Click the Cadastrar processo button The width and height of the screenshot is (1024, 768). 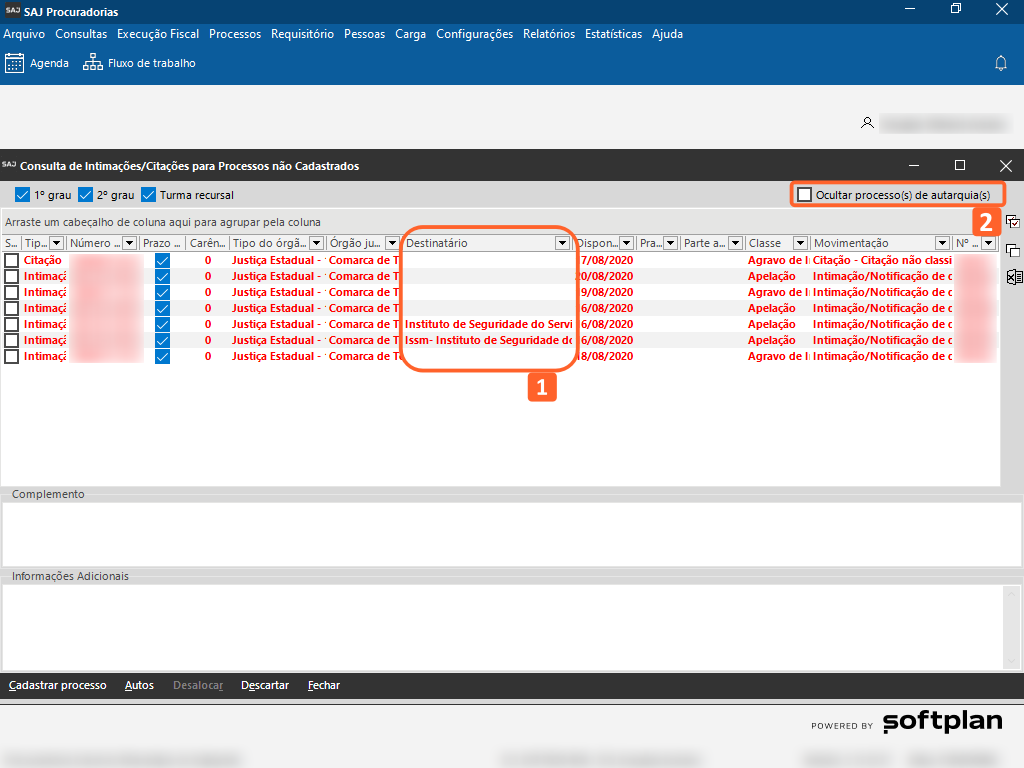57,685
